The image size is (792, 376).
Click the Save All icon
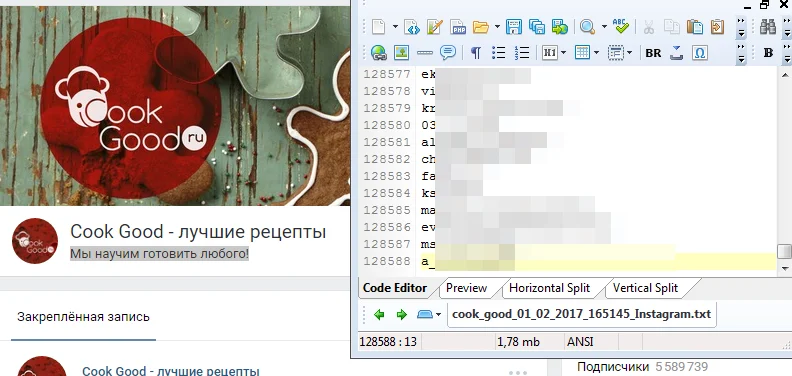point(536,27)
